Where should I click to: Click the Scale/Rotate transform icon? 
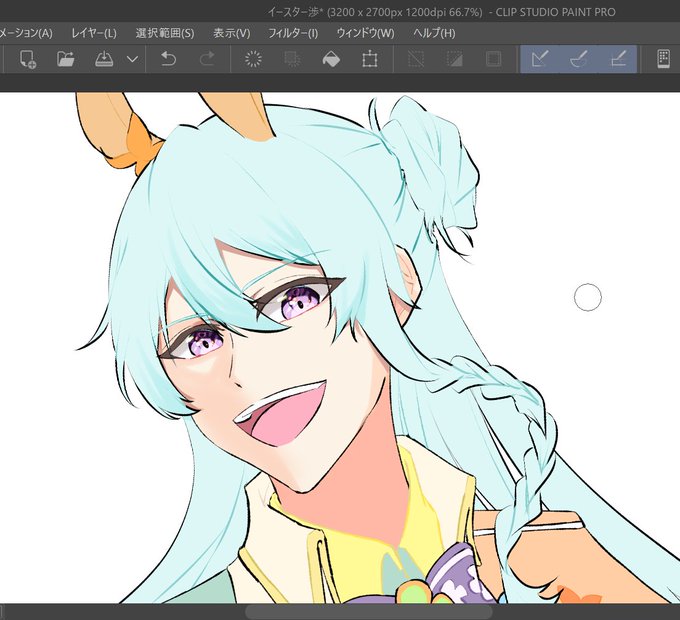tap(369, 59)
